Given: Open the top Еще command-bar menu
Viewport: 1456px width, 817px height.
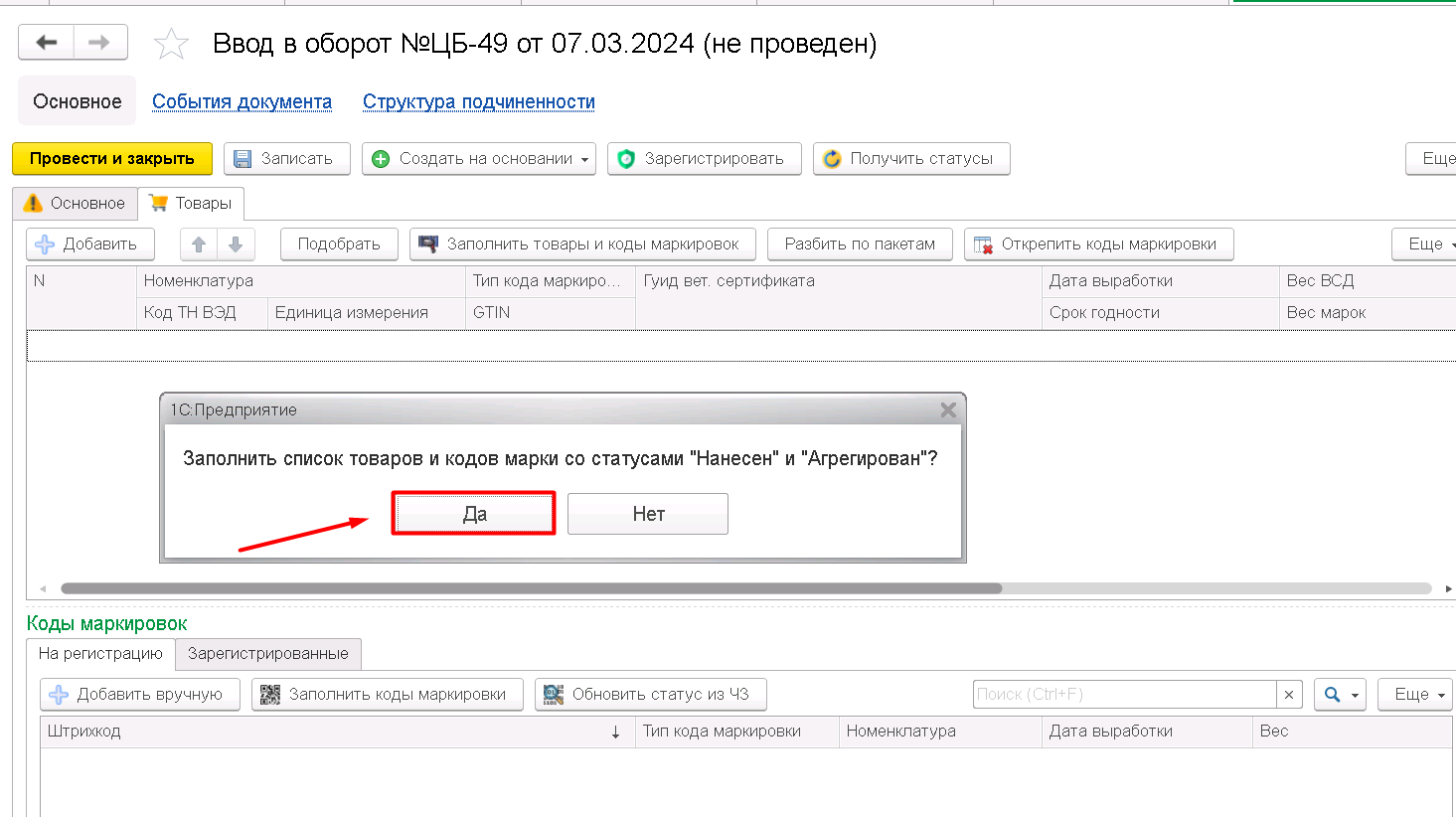Looking at the screenshot, I should [x=1432, y=159].
